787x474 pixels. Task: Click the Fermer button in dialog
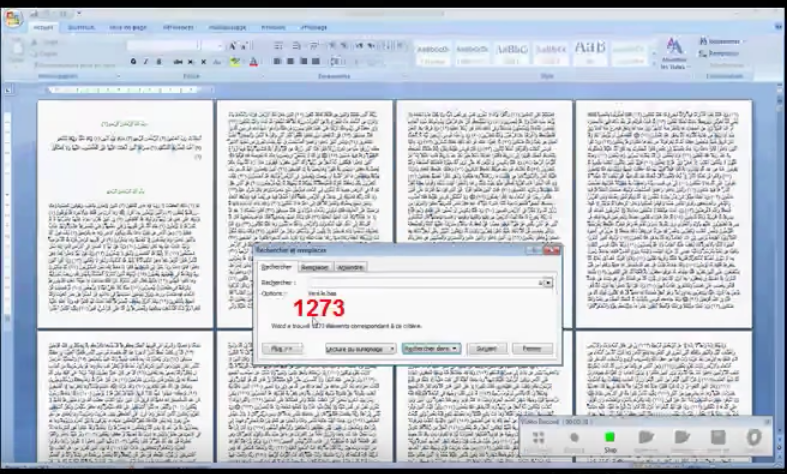coord(532,348)
